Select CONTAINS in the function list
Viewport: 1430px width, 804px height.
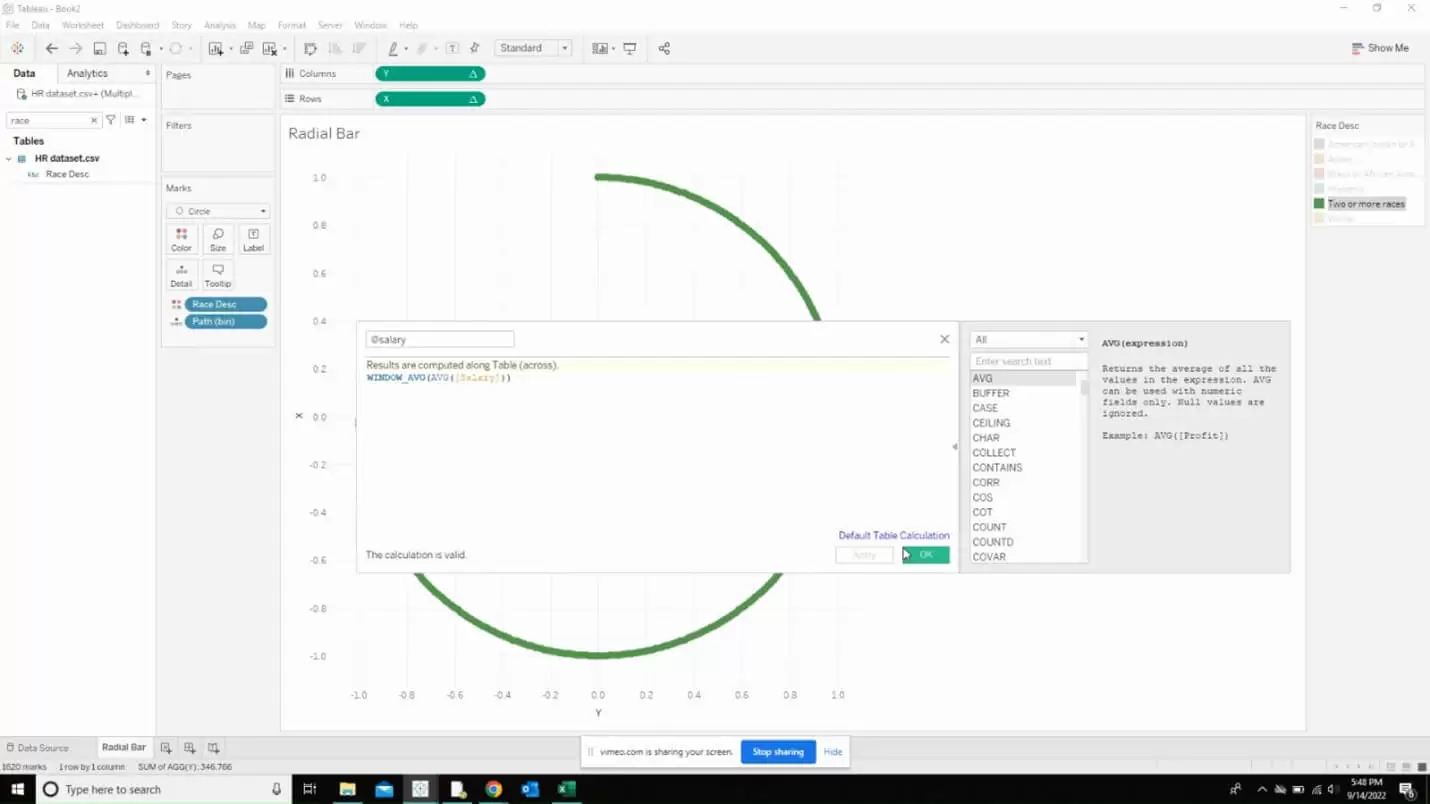[997, 468]
